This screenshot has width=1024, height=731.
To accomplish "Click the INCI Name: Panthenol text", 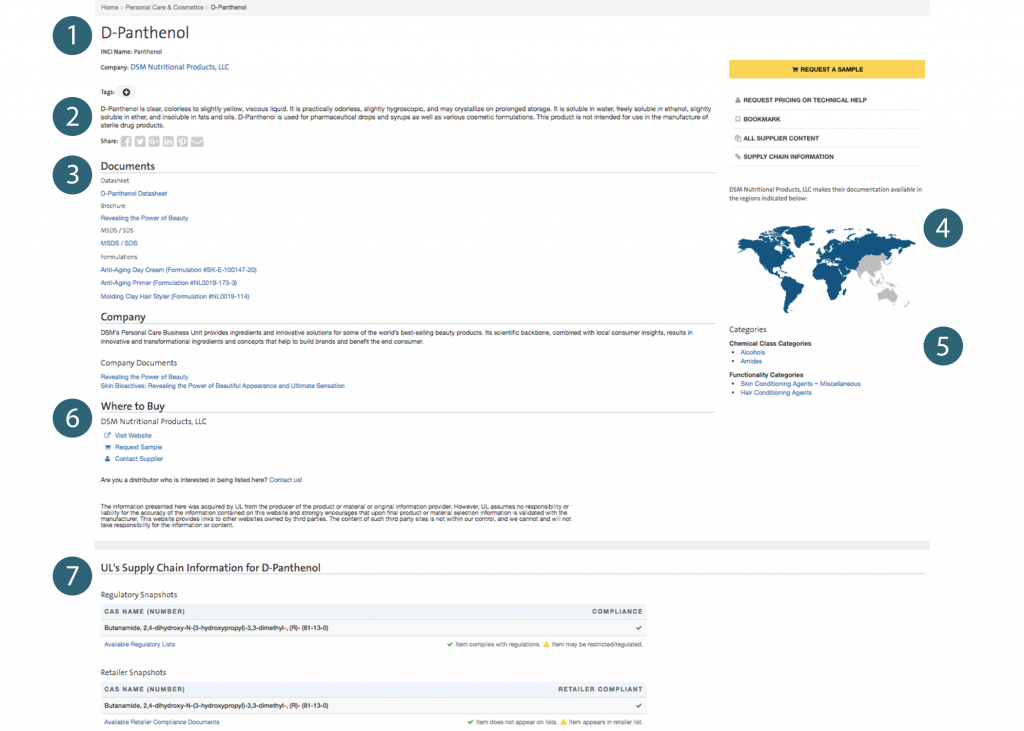I will click(131, 52).
